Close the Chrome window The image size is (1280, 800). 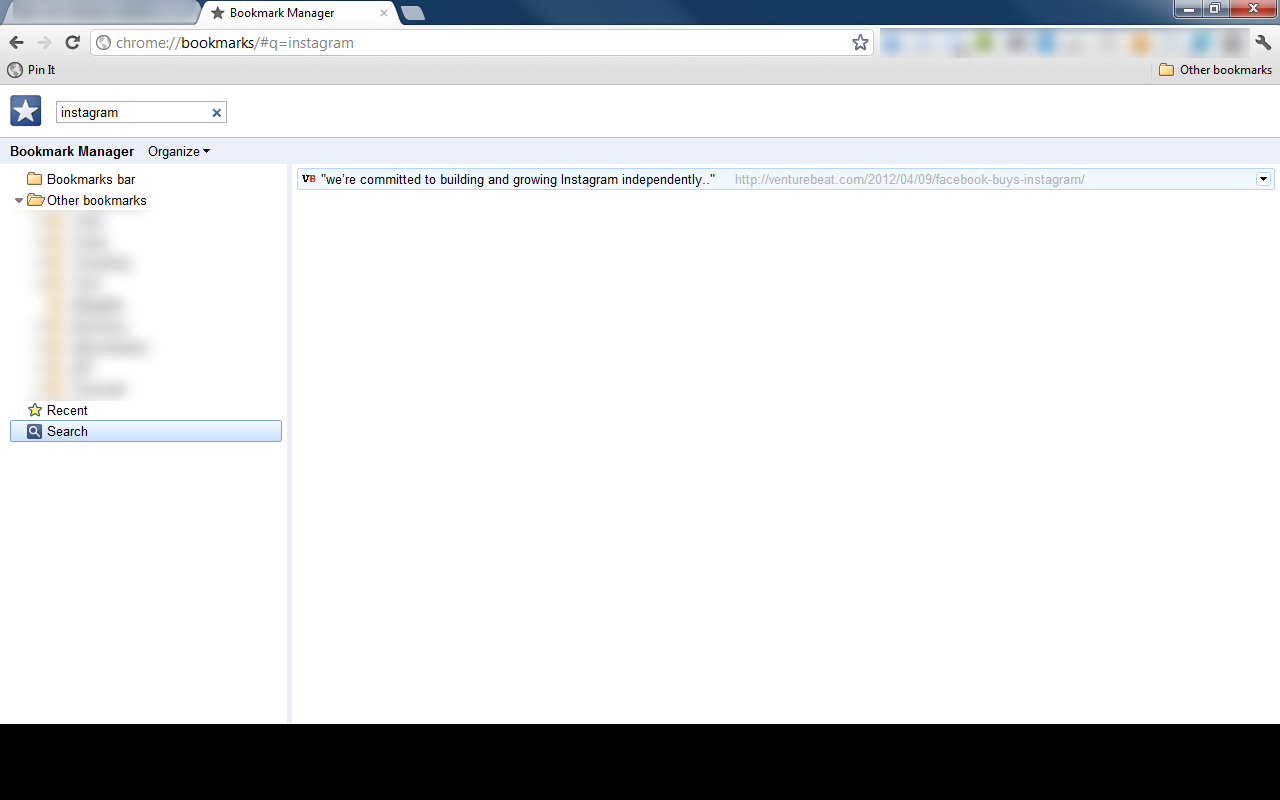(1252, 9)
